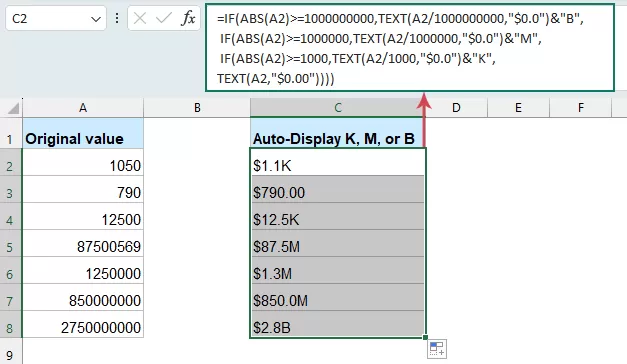This screenshot has height=364, width=627.
Task: Select row 1 header
Action: click(10, 133)
